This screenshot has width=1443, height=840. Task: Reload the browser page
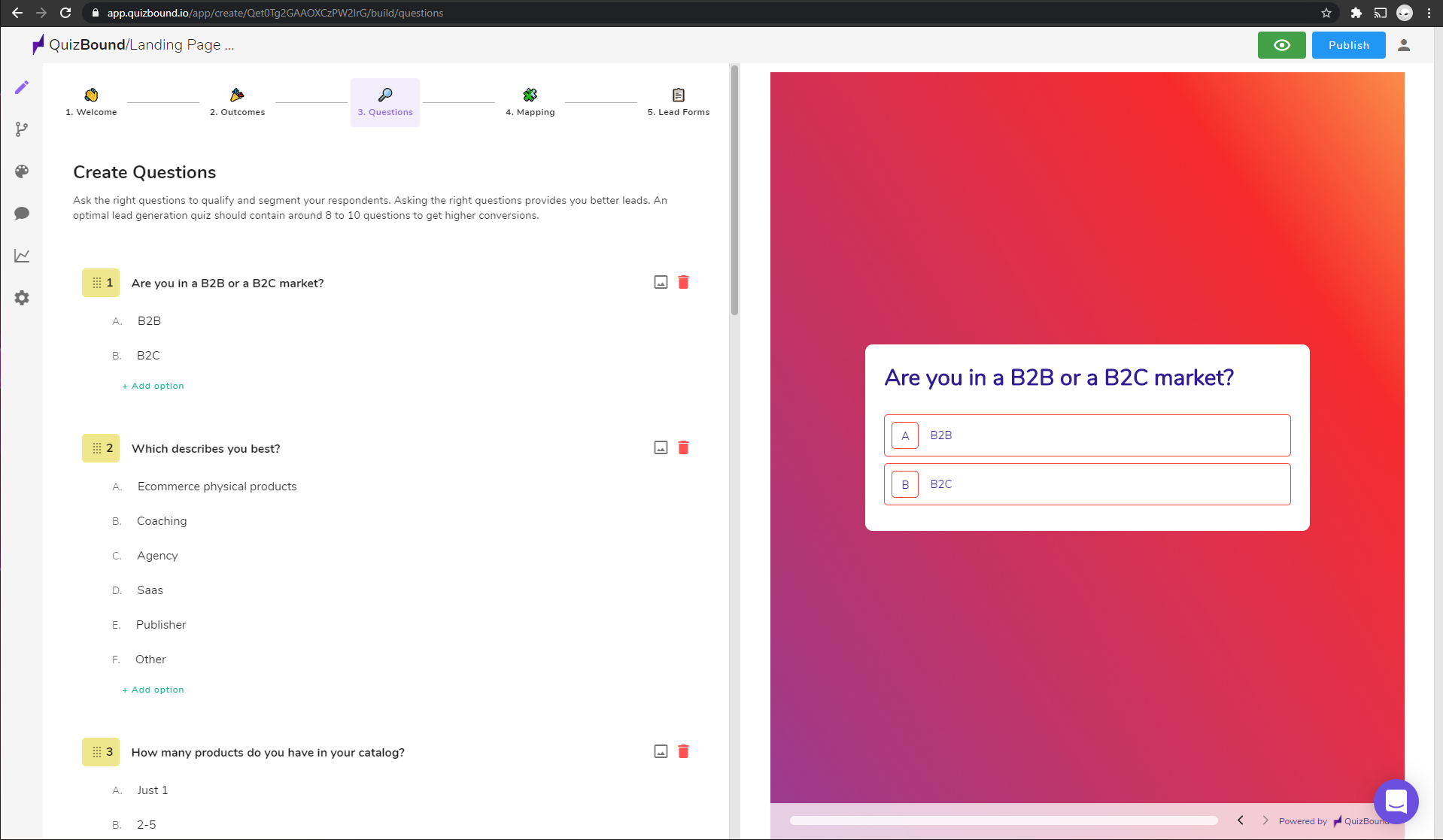click(65, 13)
